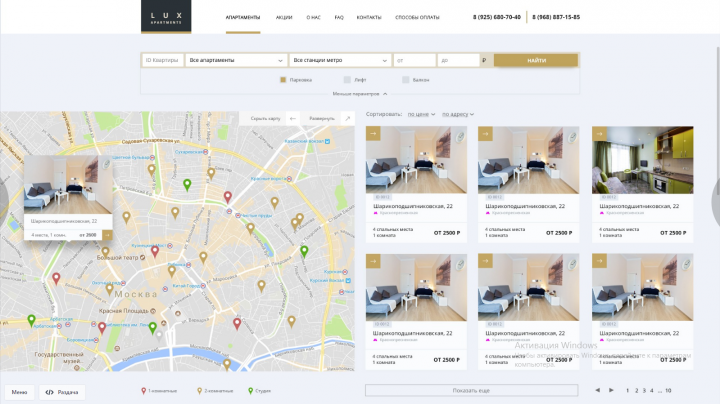Go to the О нас page

tap(314, 17)
